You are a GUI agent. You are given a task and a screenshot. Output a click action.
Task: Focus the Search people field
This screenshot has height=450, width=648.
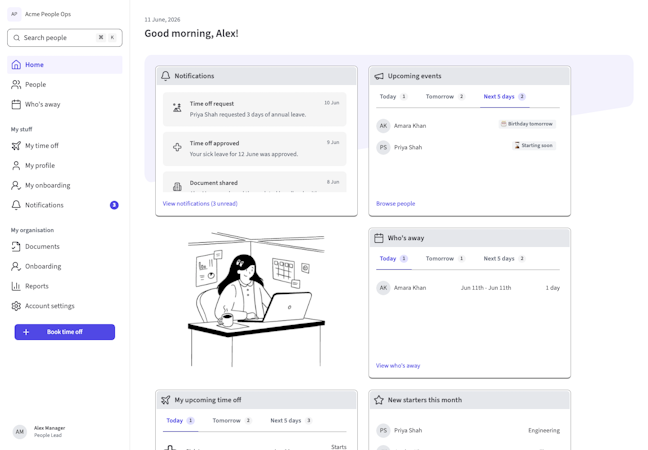65,38
